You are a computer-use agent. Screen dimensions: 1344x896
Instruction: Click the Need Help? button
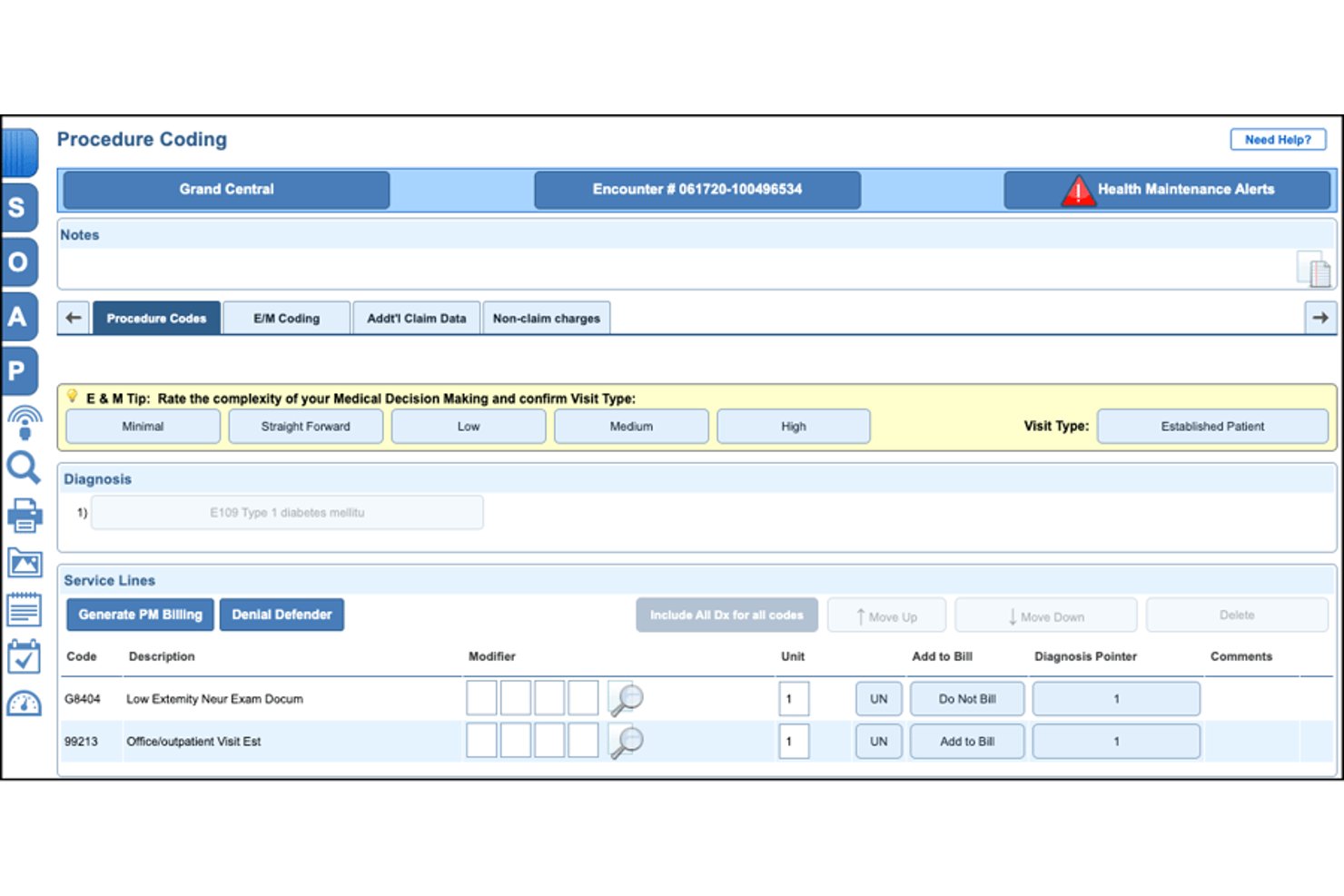pyautogui.click(x=1278, y=140)
